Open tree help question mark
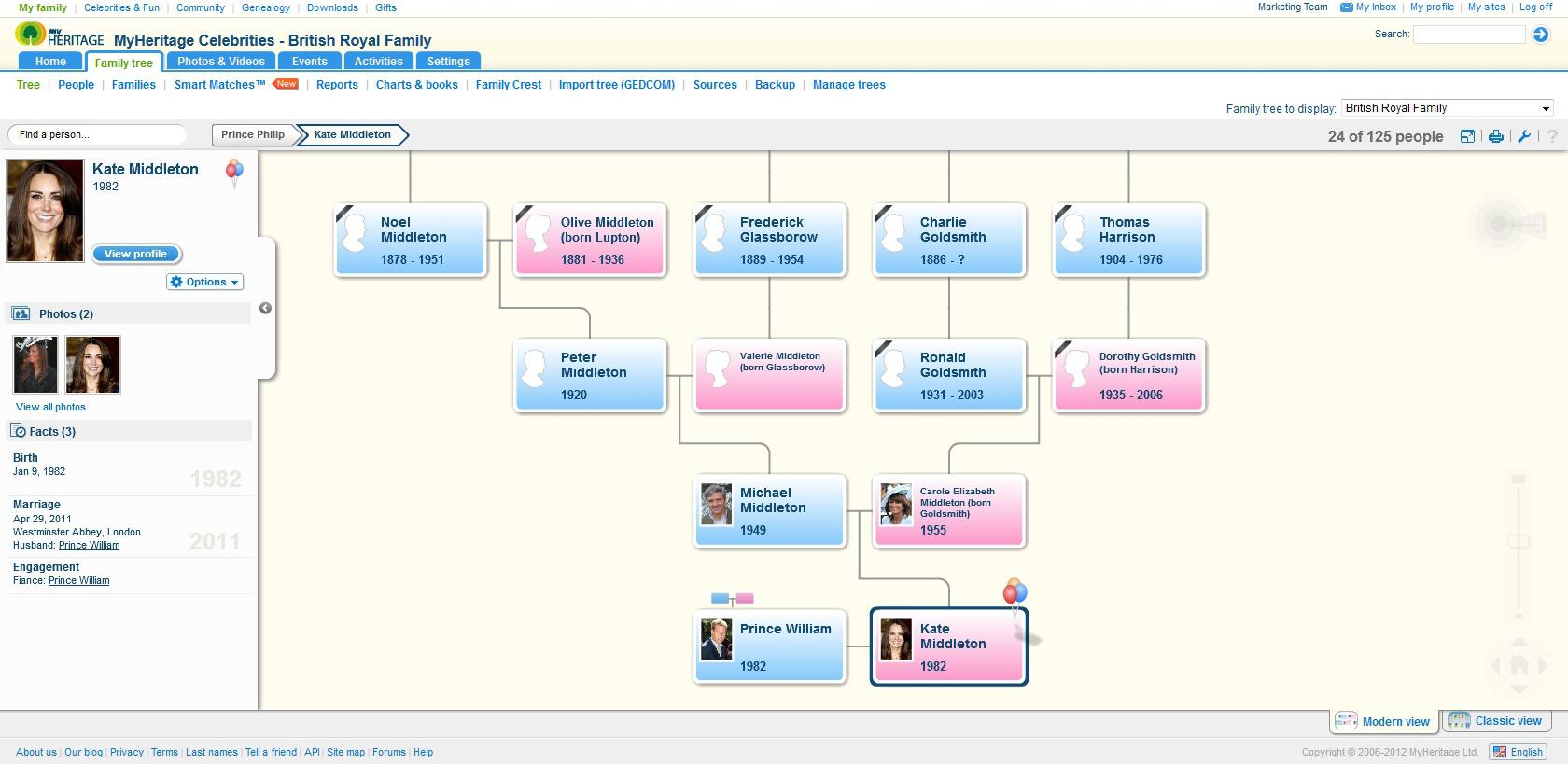Image resolution: width=1568 pixels, height=764 pixels. pos(1552,136)
